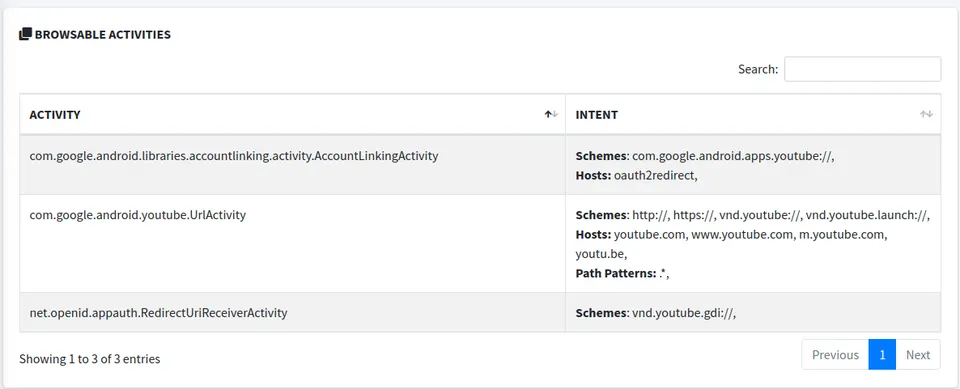Select the AccountLinkingActivity row
This screenshot has height=389, width=960.
point(480,165)
